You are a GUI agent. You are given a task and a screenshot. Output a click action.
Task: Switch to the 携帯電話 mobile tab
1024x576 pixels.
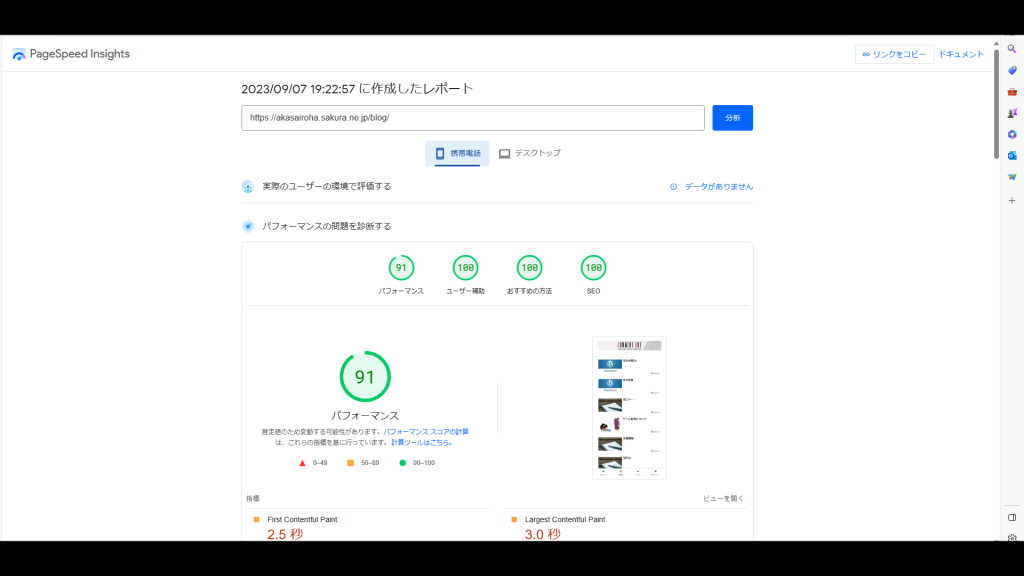point(457,153)
